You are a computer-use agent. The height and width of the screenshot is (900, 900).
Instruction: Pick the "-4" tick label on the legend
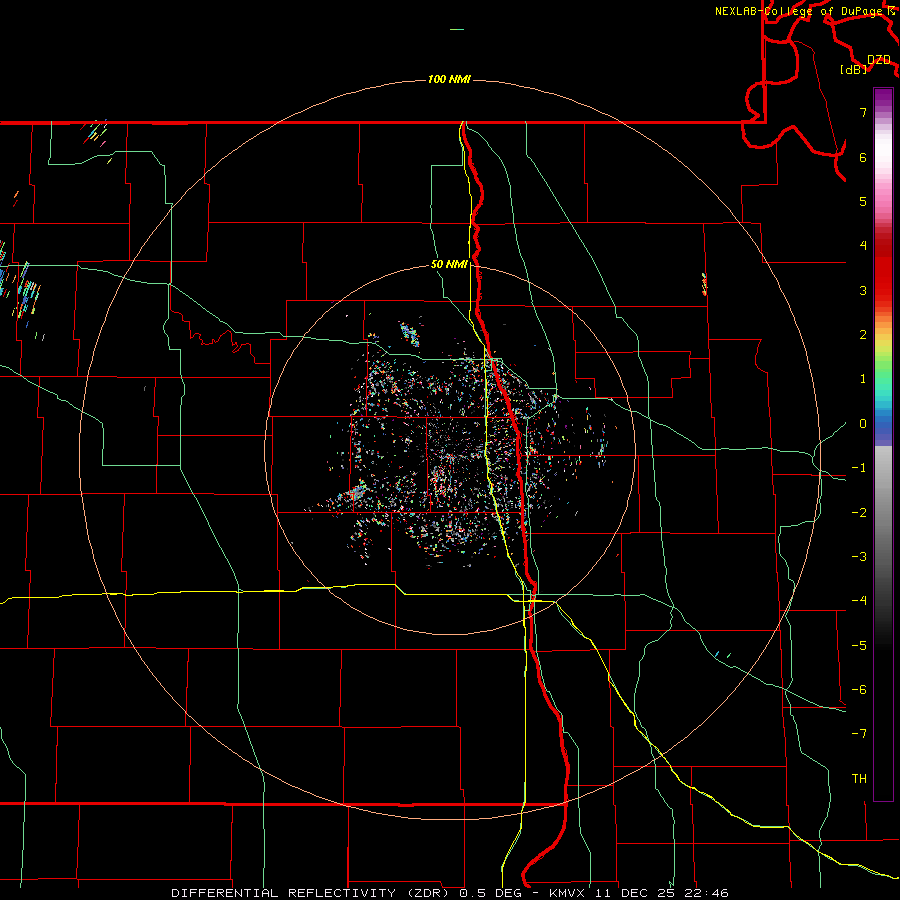859,601
